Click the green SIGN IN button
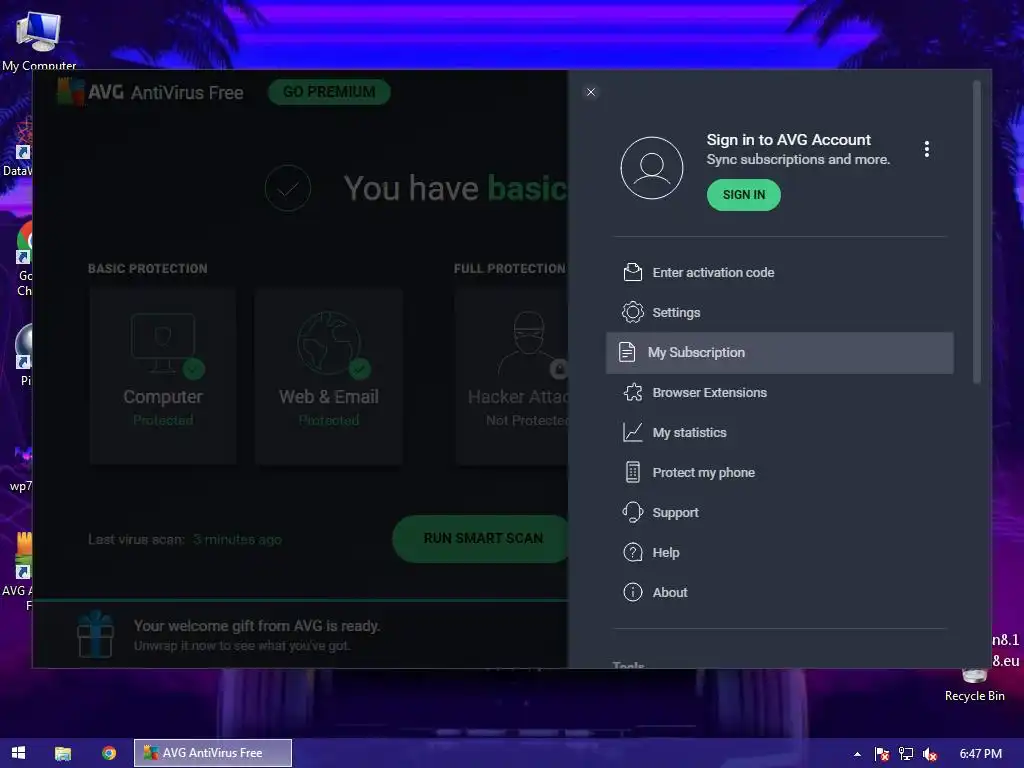This screenshot has height=768, width=1024. tap(743, 195)
